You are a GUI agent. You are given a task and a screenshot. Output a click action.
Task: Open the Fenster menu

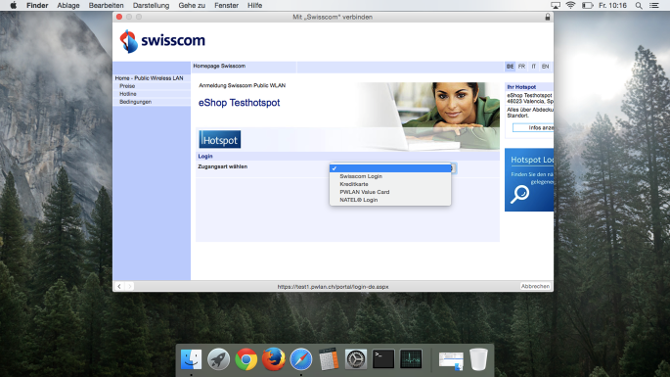coord(226,6)
